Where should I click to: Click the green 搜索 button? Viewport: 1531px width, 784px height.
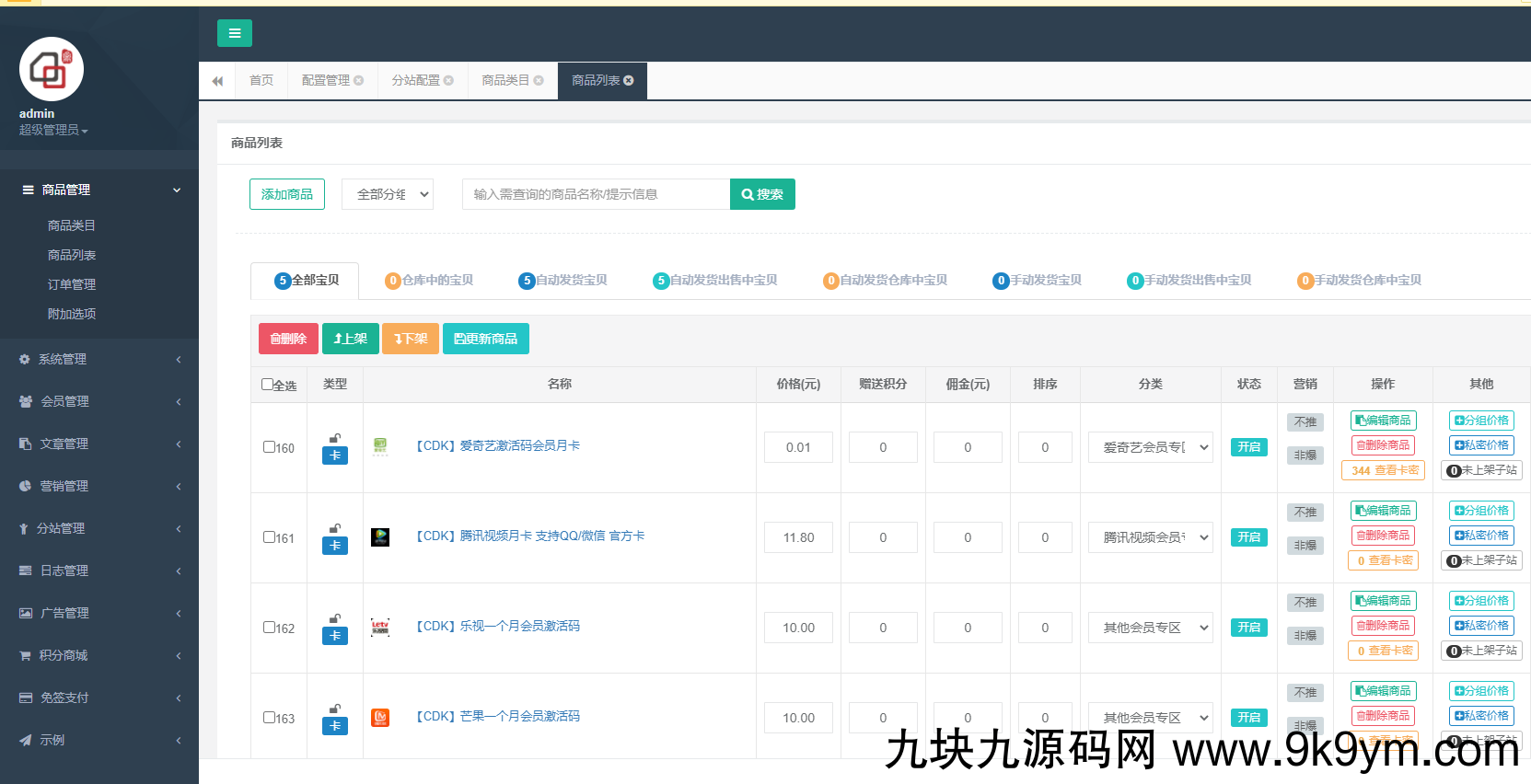[x=762, y=194]
